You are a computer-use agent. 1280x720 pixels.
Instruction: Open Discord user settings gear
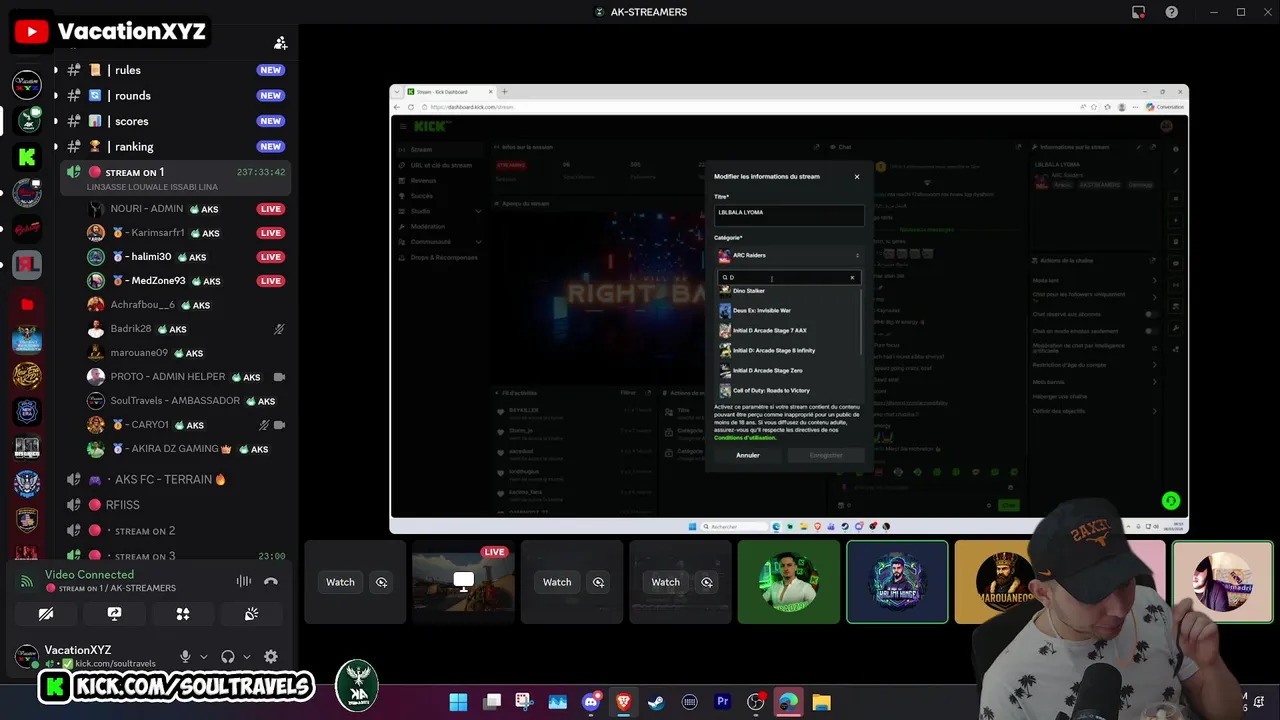[271, 656]
